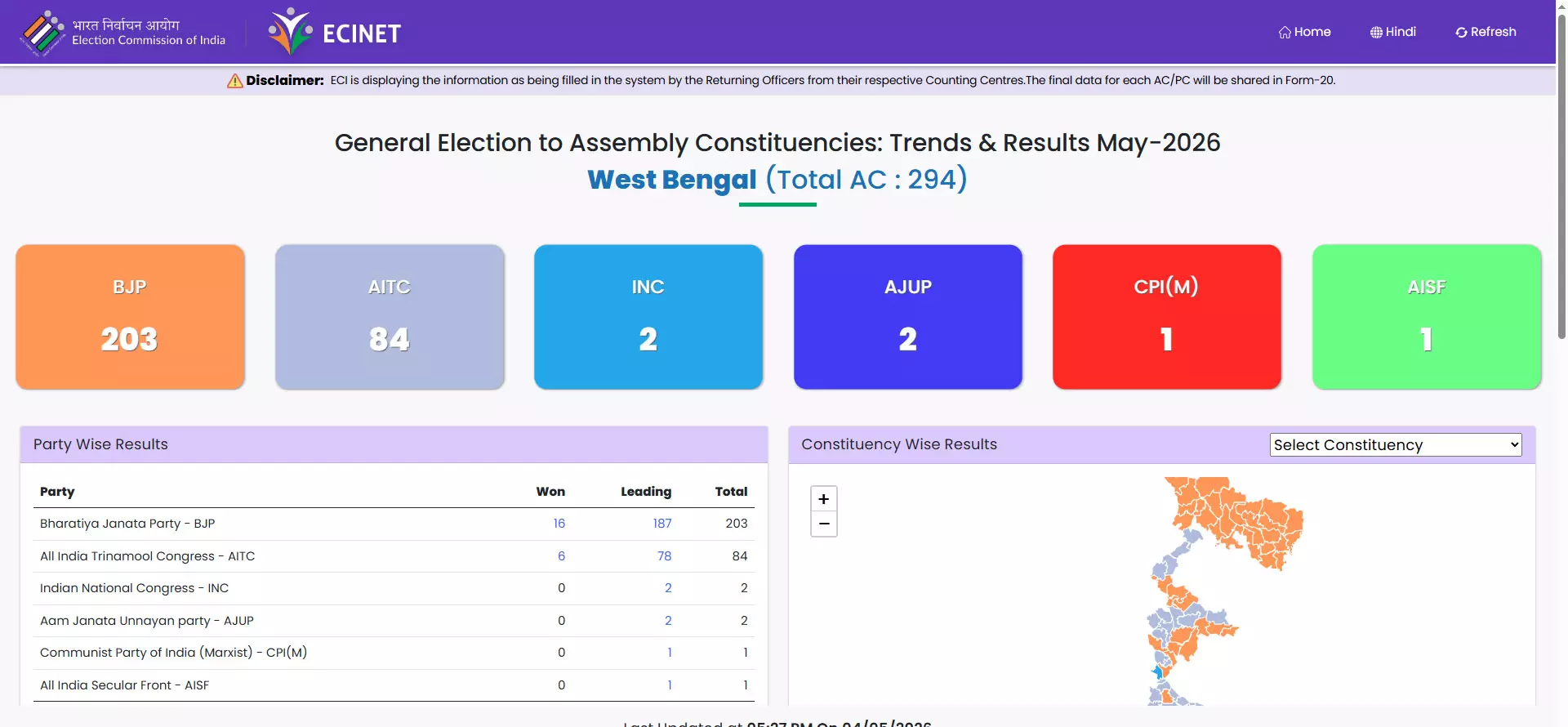This screenshot has height=727, width=1568.
Task: Click the 'West Bengal' state title
Action: pyautogui.click(x=672, y=179)
